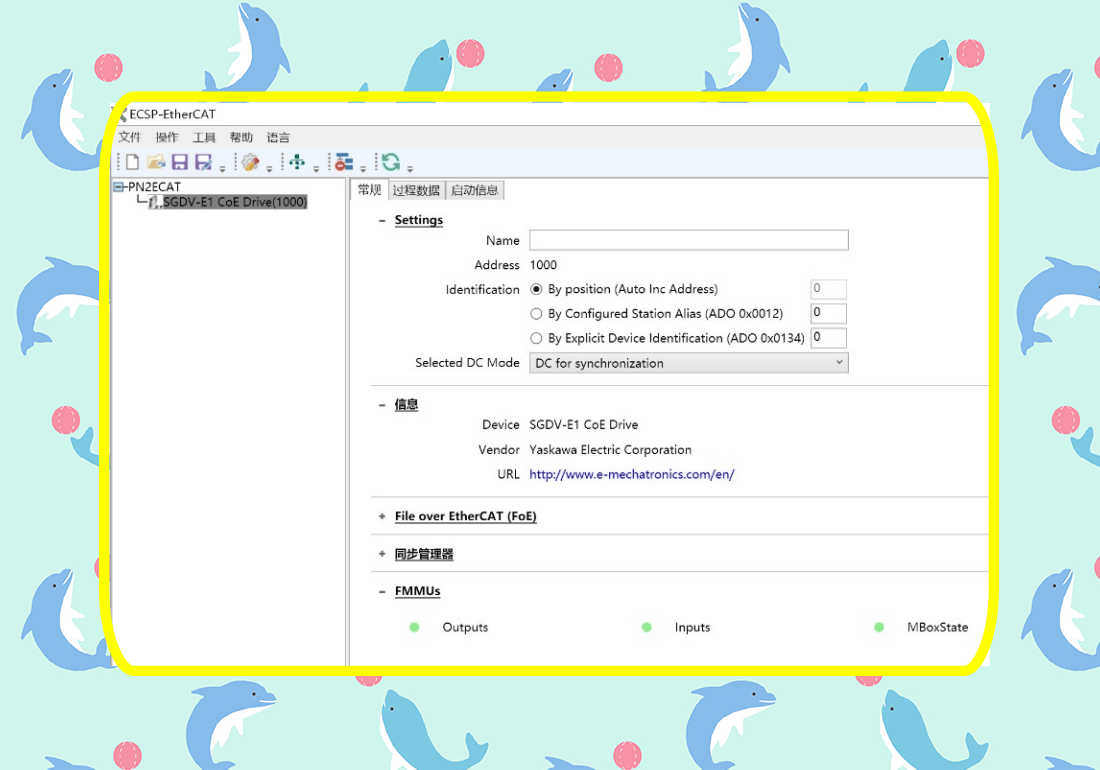
Task: Click the File over EtherCAT (FoE) heading
Action: (x=466, y=516)
